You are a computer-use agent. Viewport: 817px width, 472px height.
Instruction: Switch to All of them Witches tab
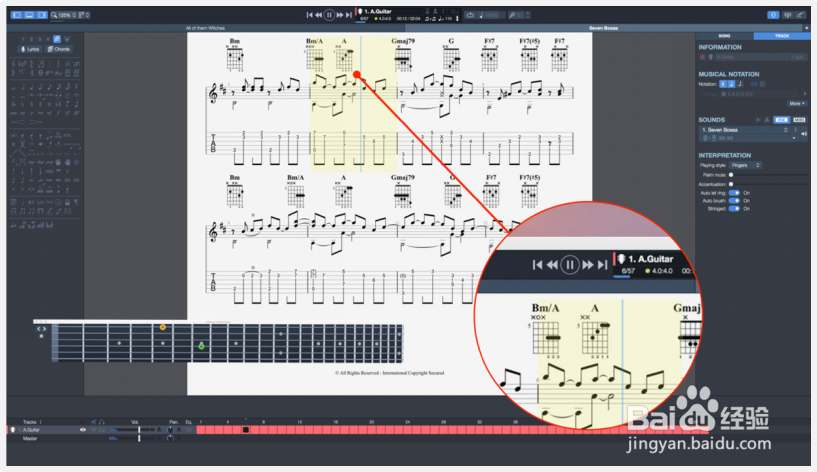pos(205,28)
